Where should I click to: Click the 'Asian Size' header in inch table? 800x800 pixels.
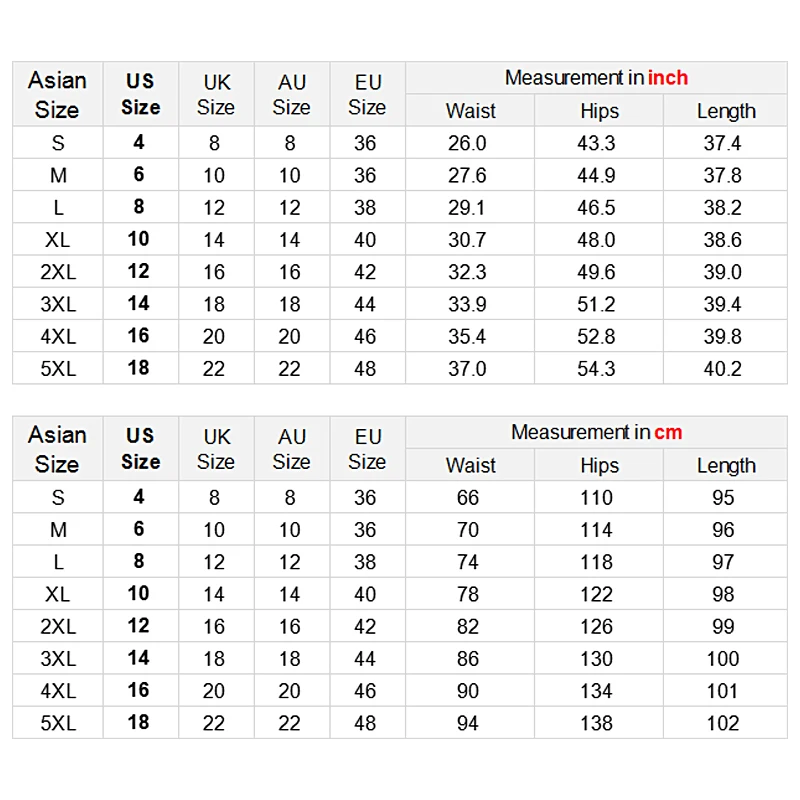[x=57, y=94]
